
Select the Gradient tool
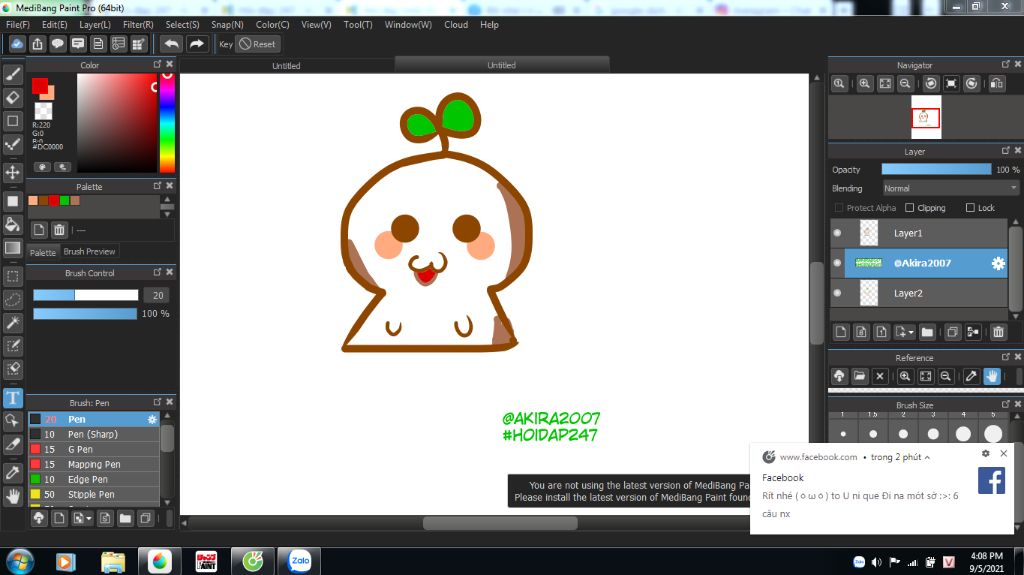pyautogui.click(x=12, y=248)
